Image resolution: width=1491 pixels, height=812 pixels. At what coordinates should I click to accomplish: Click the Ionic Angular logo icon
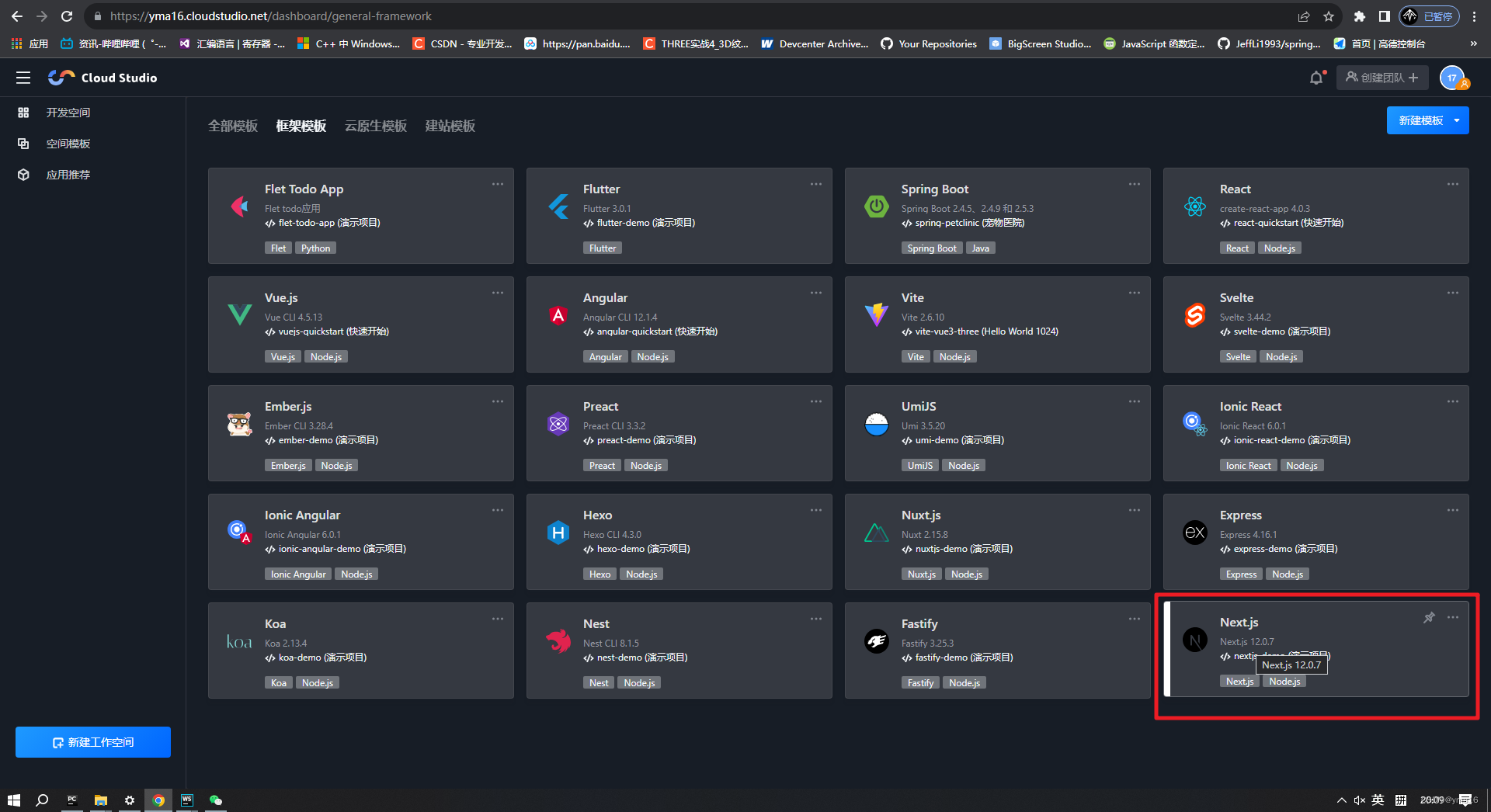click(x=240, y=533)
